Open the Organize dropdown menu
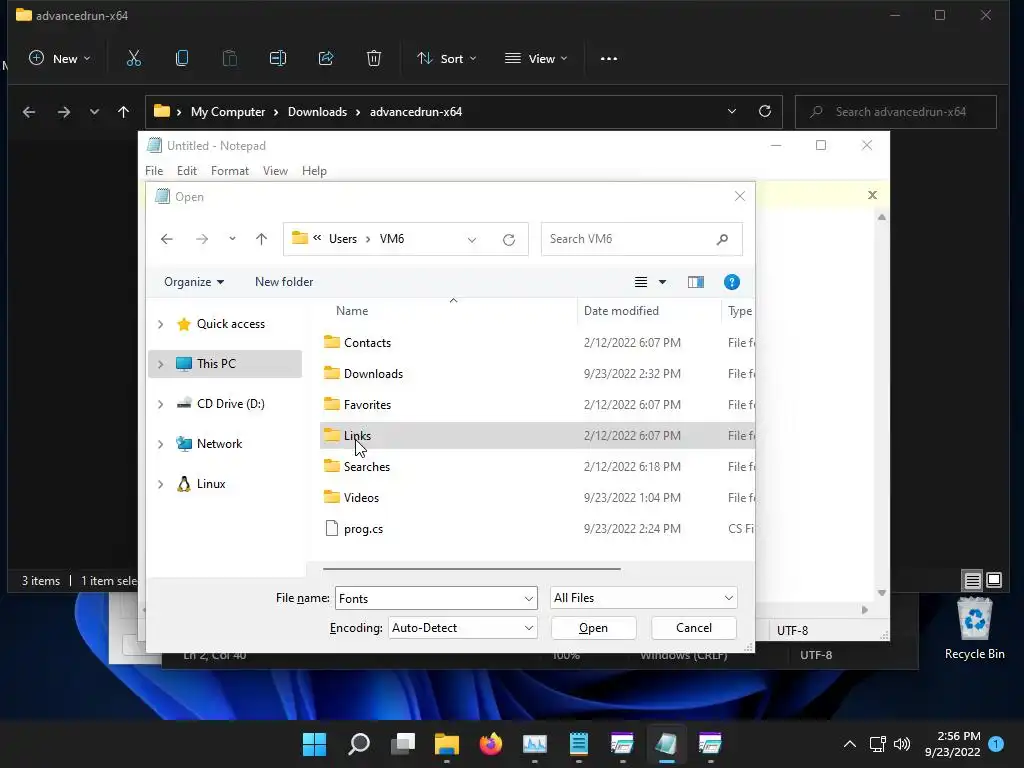This screenshot has height=768, width=1024. (194, 282)
